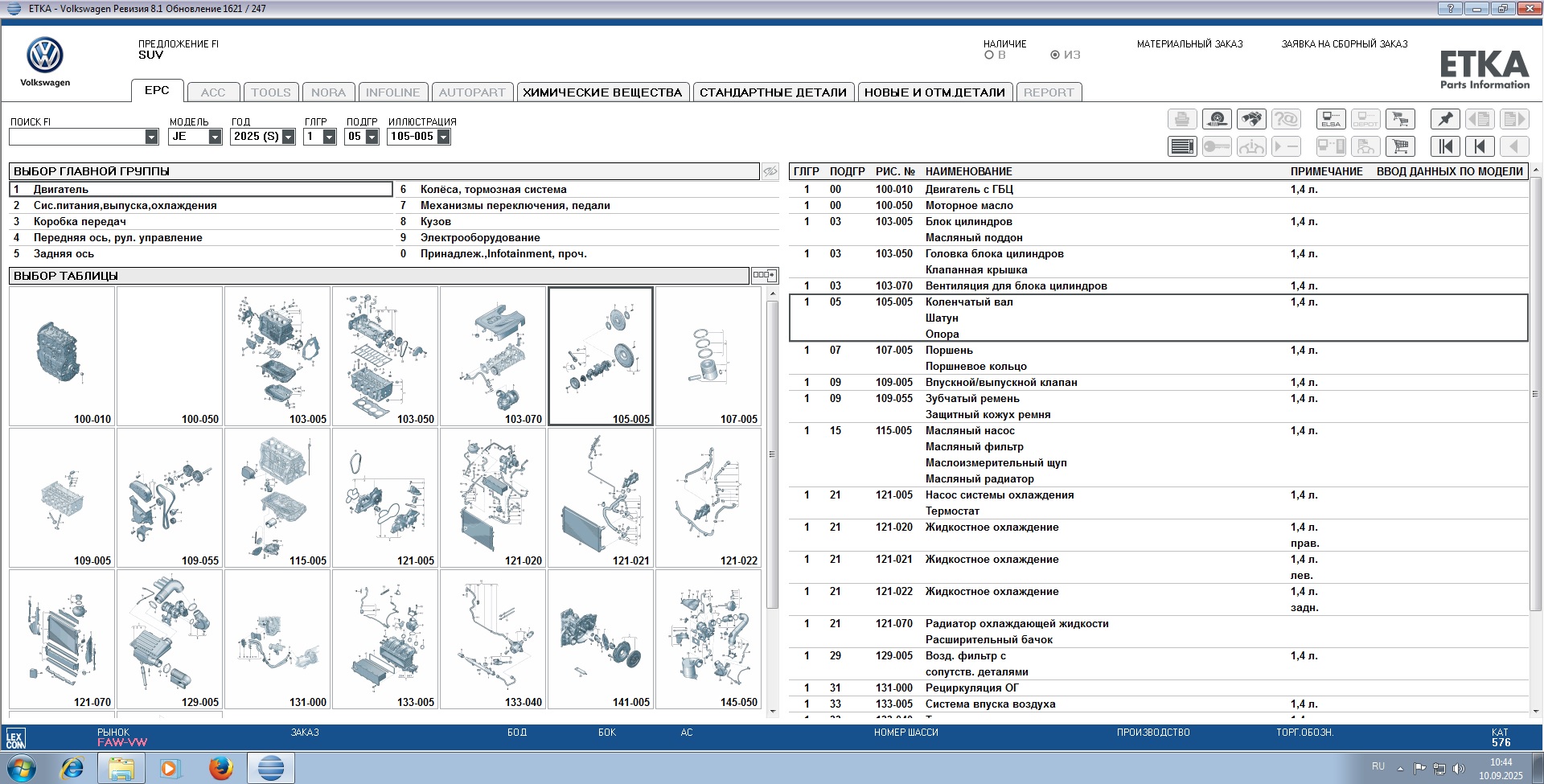
Task: Click the document over car icon
Action: click(1365, 146)
